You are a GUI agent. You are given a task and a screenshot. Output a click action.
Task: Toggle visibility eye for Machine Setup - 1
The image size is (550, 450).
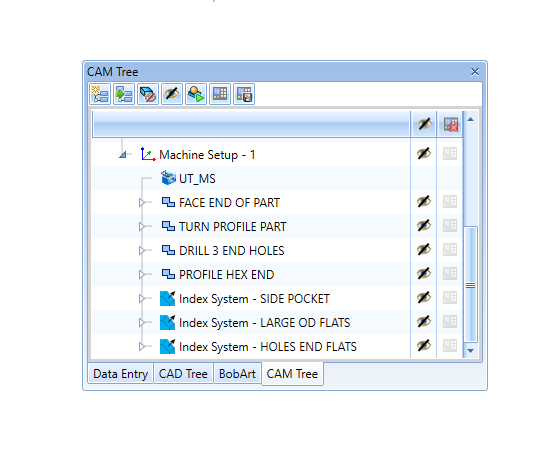click(x=424, y=154)
